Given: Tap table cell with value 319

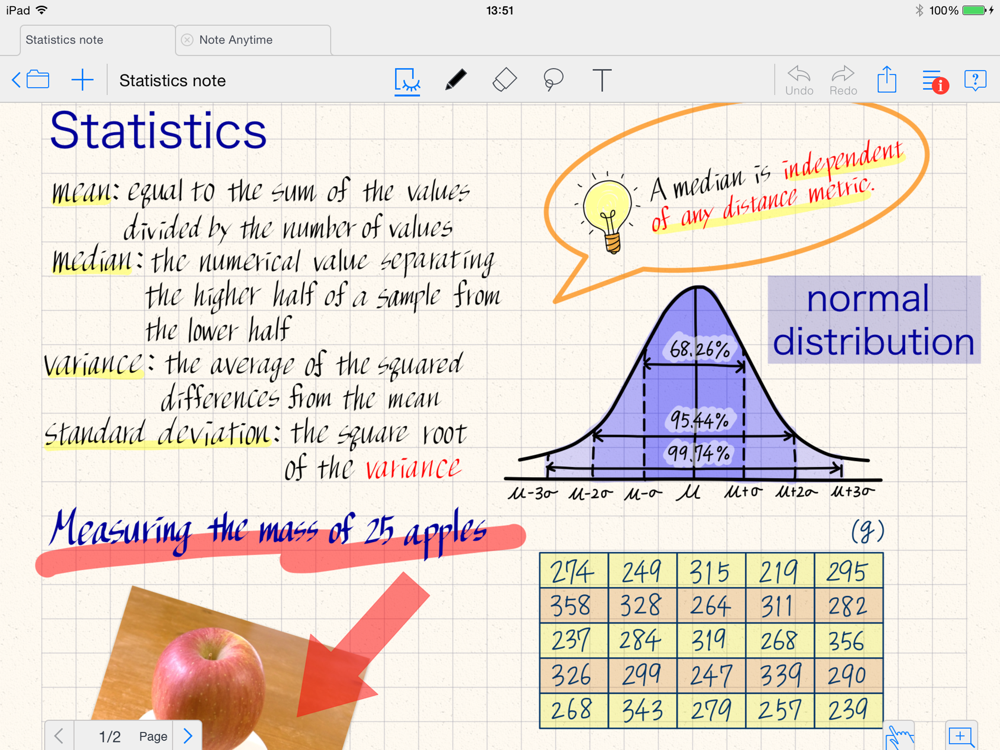Looking at the screenshot, I should (710, 640).
